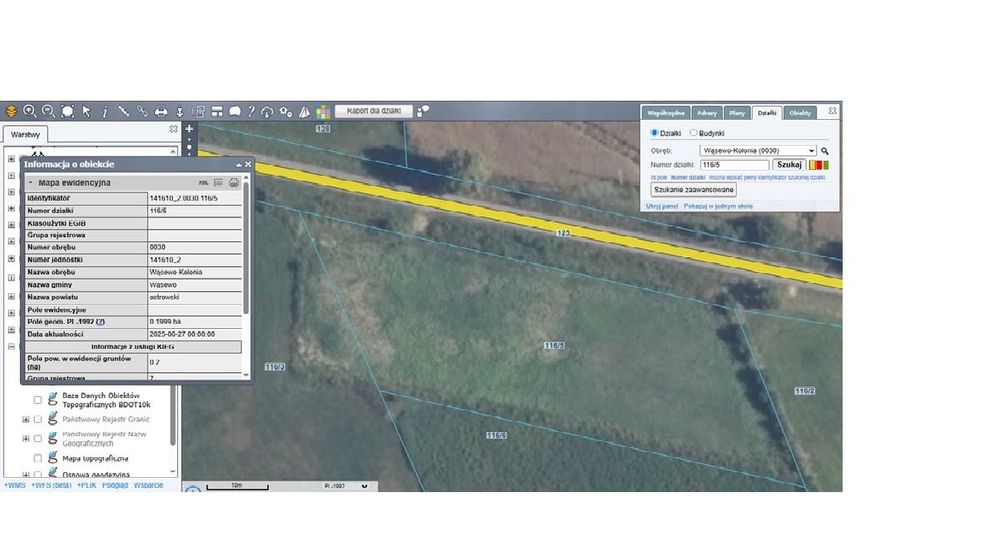1000x557 pixels.
Task: Switch to the Plany tab
Action: click(737, 113)
